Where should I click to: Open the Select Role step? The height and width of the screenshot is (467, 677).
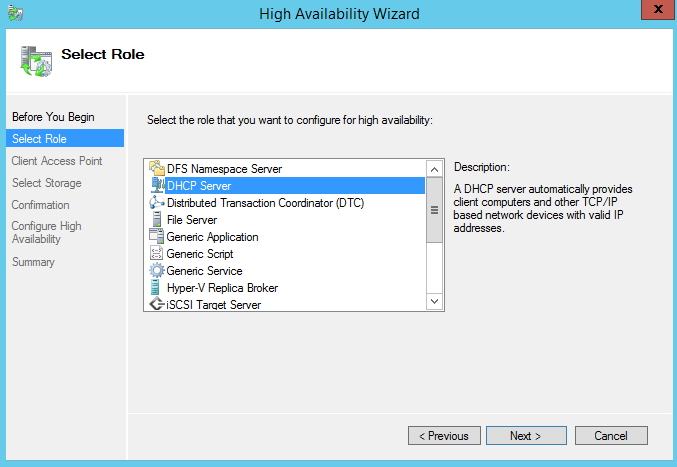click(65, 139)
